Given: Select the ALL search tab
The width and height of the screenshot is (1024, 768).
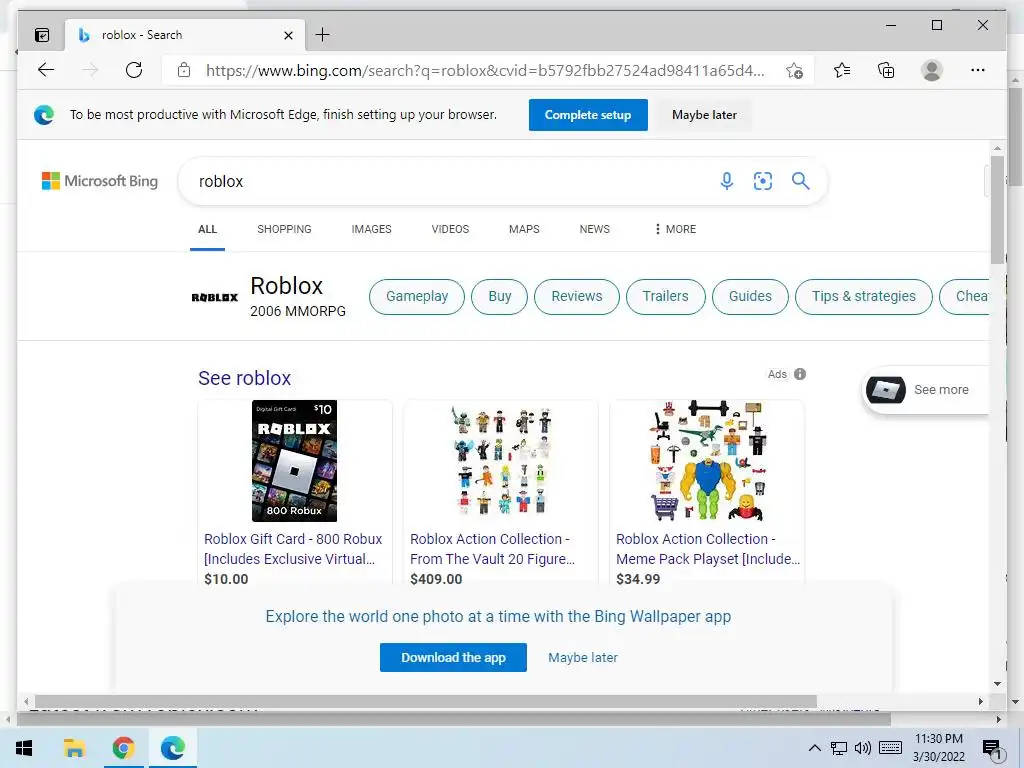Looking at the screenshot, I should (207, 229).
